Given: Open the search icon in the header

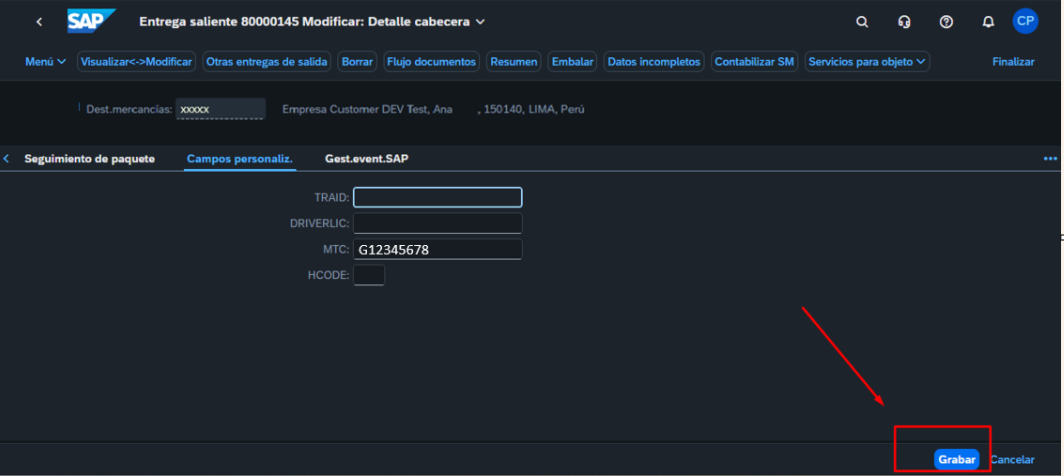Looking at the screenshot, I should (863, 22).
